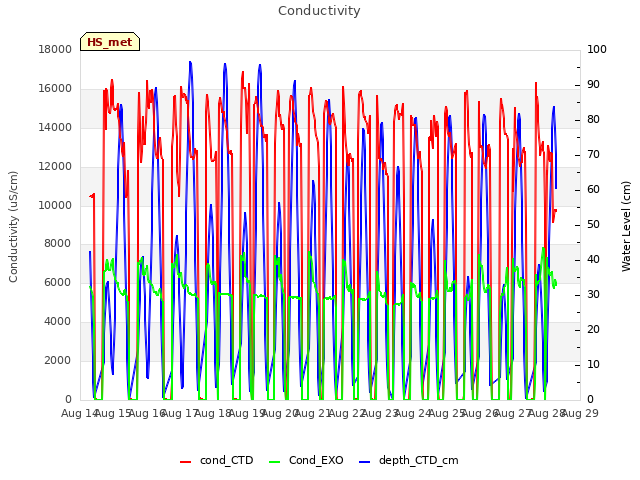
Task: Click the Aug 21 date label
Action: point(313,414)
